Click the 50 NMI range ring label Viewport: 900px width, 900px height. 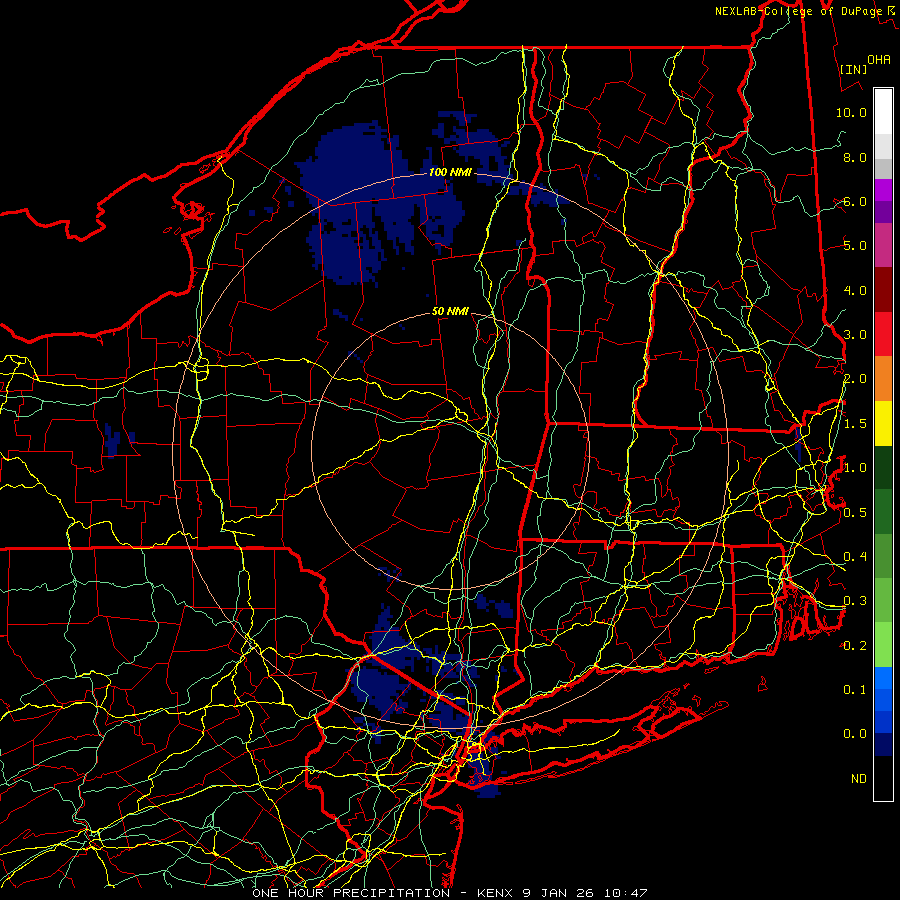pos(450,312)
